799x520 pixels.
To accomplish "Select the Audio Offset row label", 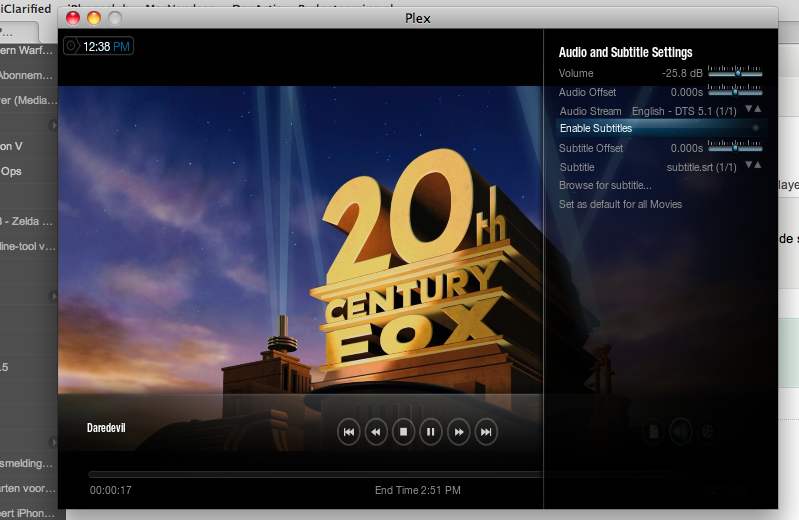I will pyautogui.click(x=587, y=92).
